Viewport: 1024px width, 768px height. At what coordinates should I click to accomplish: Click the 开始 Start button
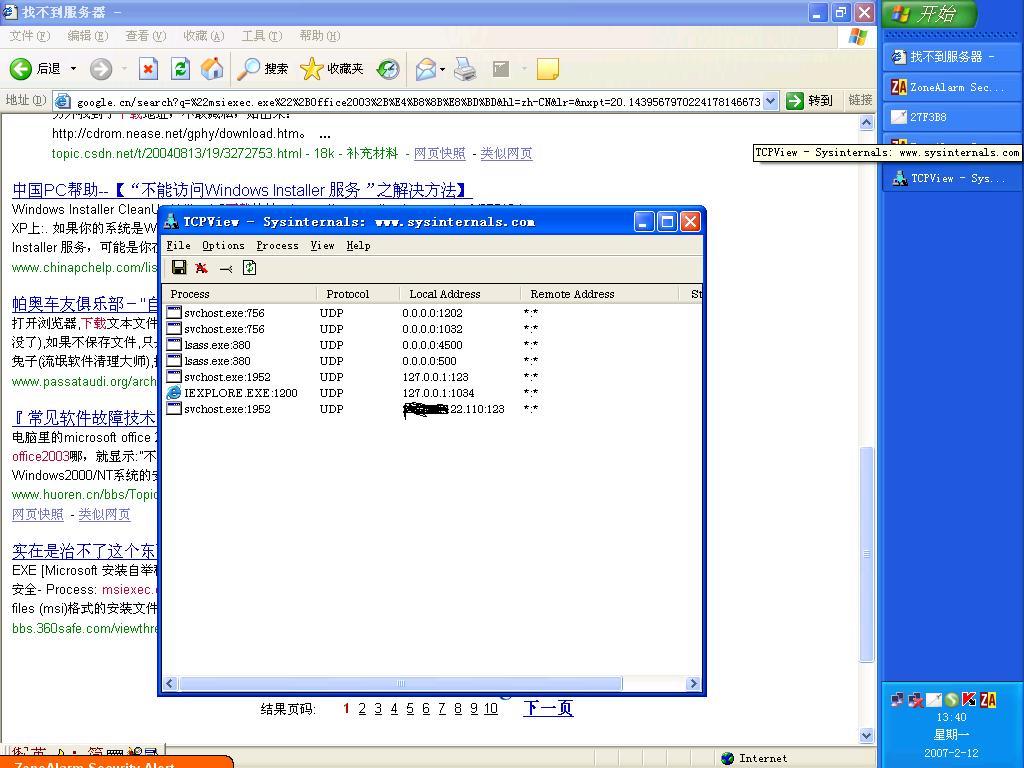click(929, 14)
